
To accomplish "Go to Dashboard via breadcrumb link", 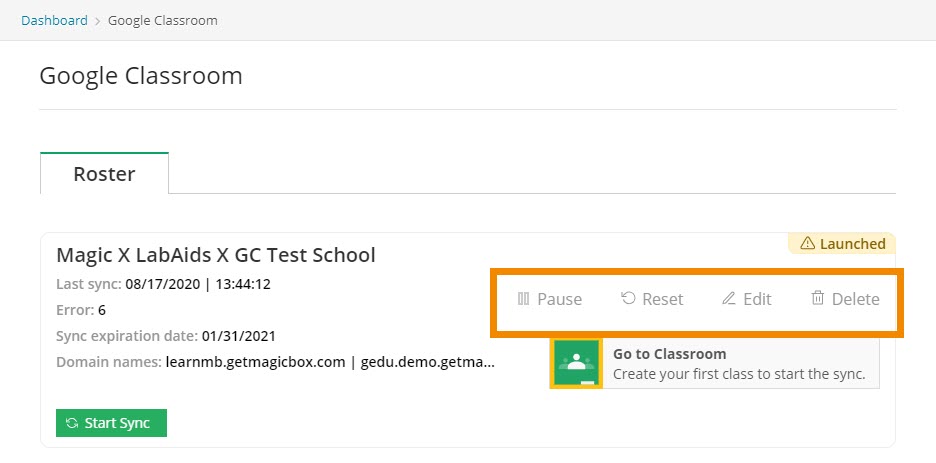I will [54, 20].
